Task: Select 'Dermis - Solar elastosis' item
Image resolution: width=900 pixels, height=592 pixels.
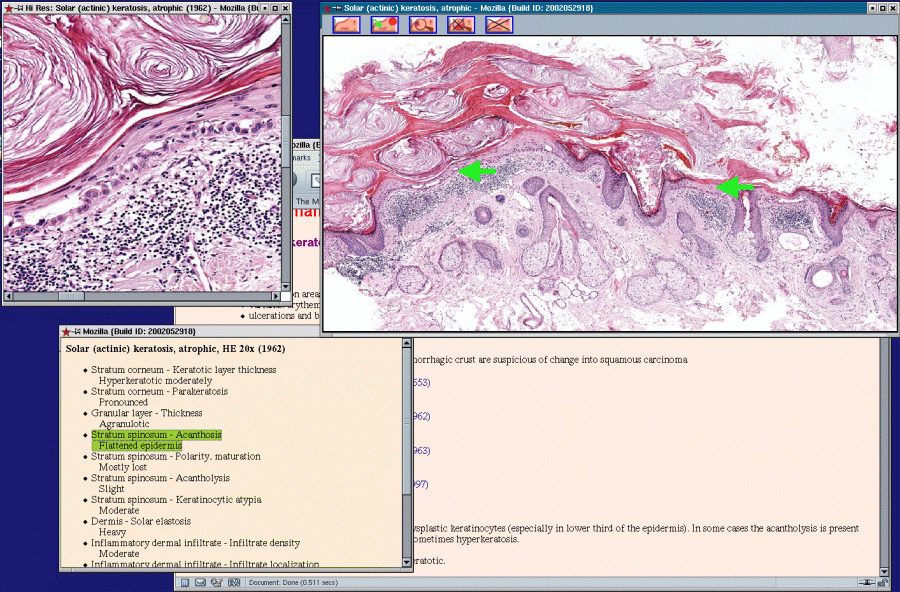Action: pyautogui.click(x=141, y=521)
